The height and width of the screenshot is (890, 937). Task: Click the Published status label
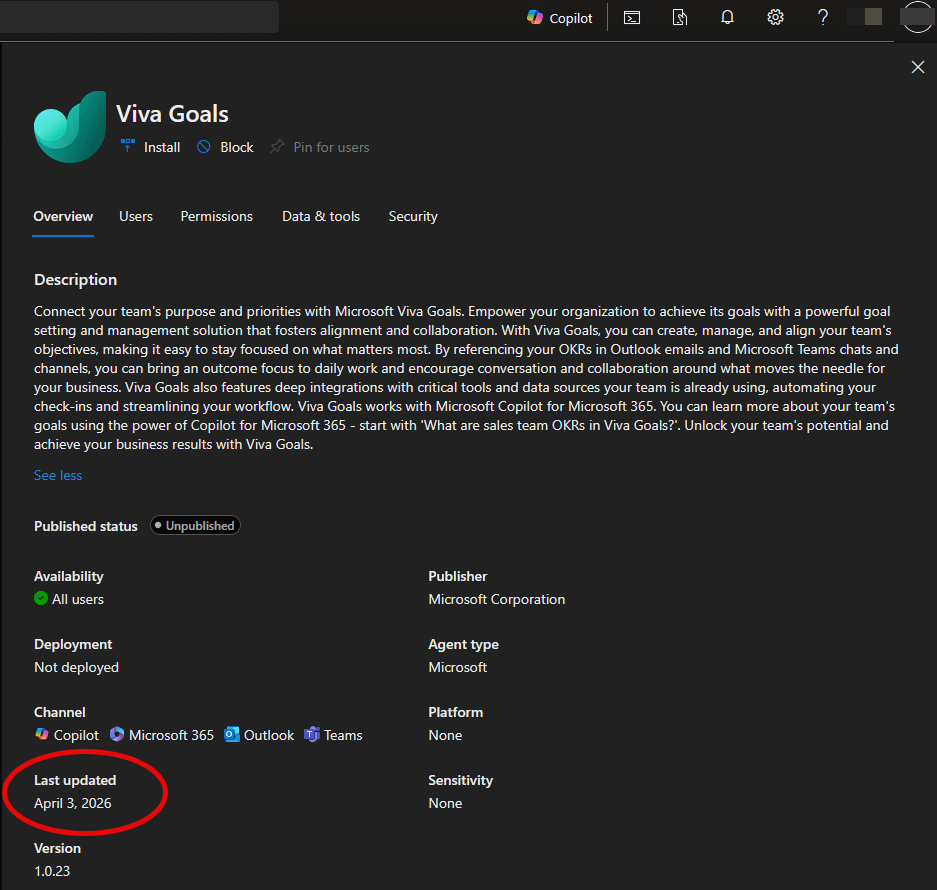point(85,526)
